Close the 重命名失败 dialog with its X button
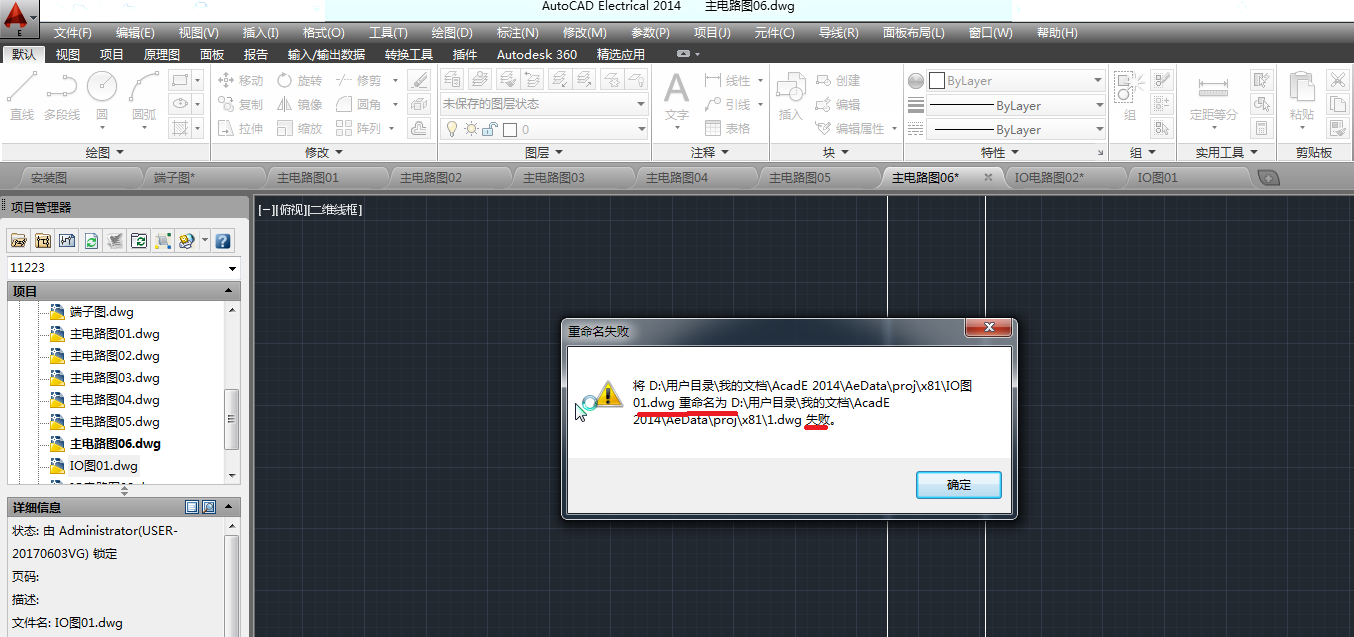1354x637 pixels. pos(989,329)
